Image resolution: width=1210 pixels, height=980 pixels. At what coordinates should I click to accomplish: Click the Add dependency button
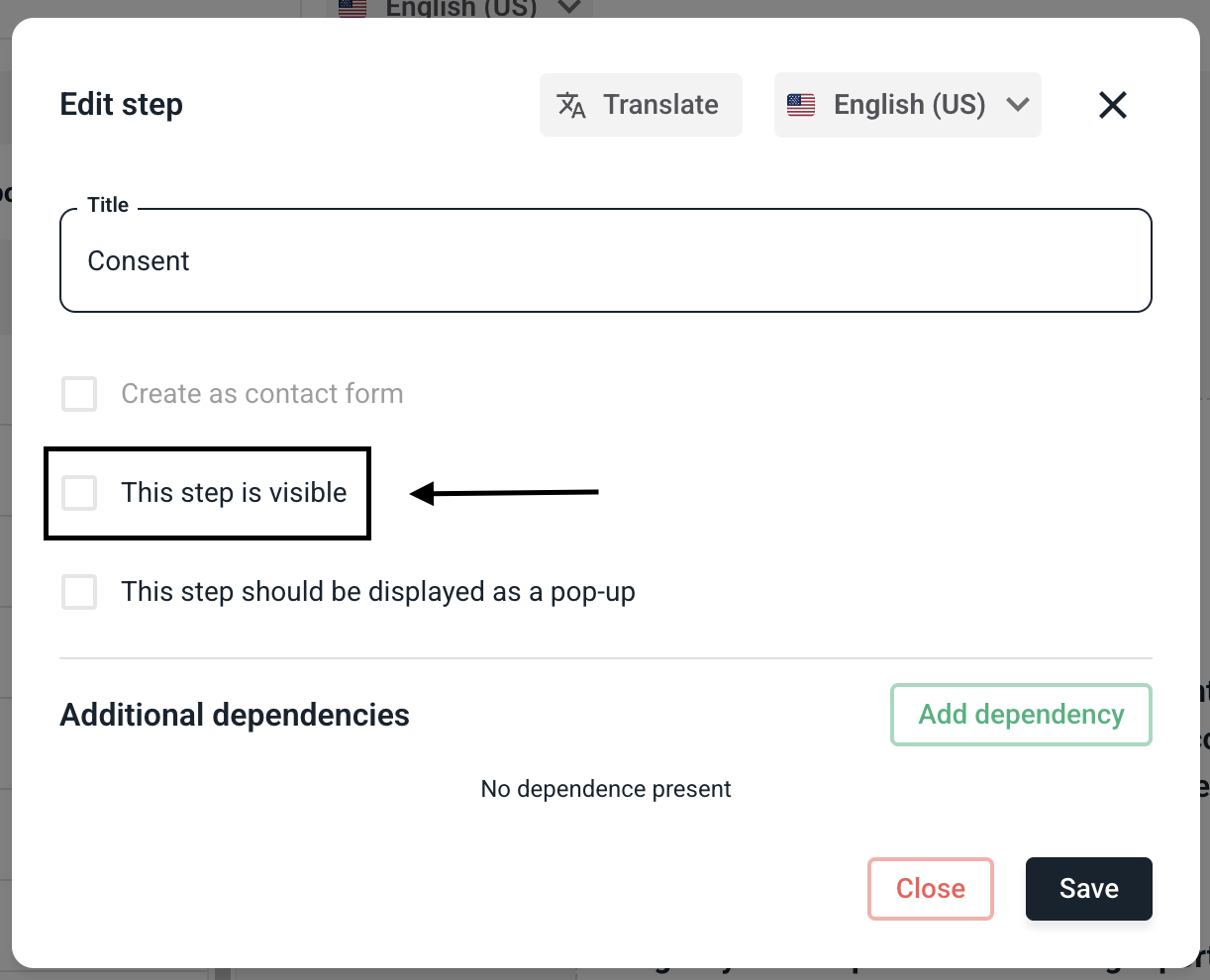(1021, 715)
